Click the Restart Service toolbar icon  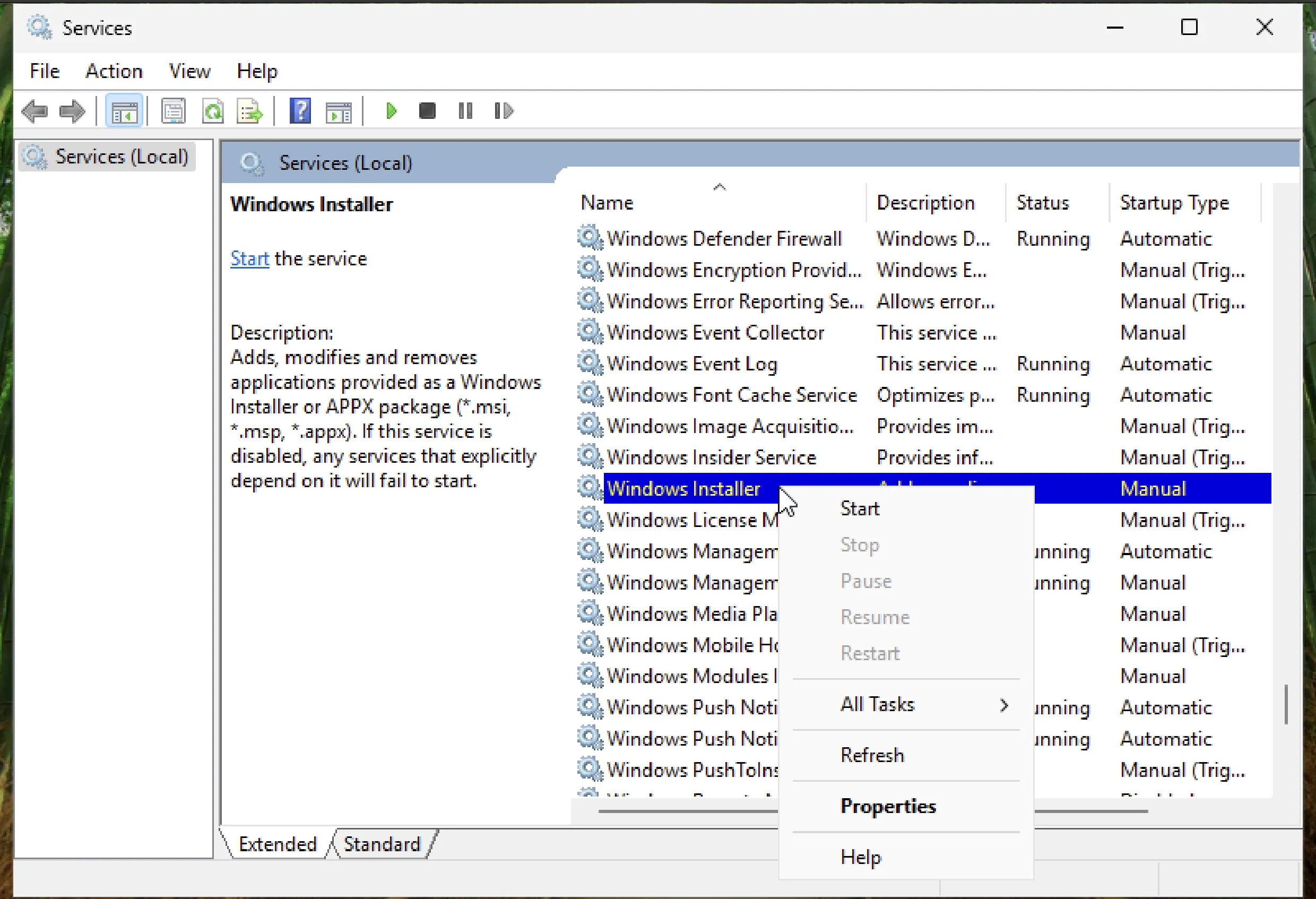tap(504, 111)
